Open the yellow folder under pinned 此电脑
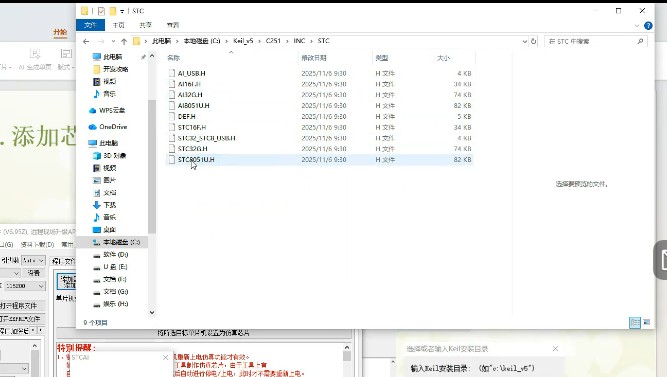Viewport: 667px width, 377px height. coord(111,69)
